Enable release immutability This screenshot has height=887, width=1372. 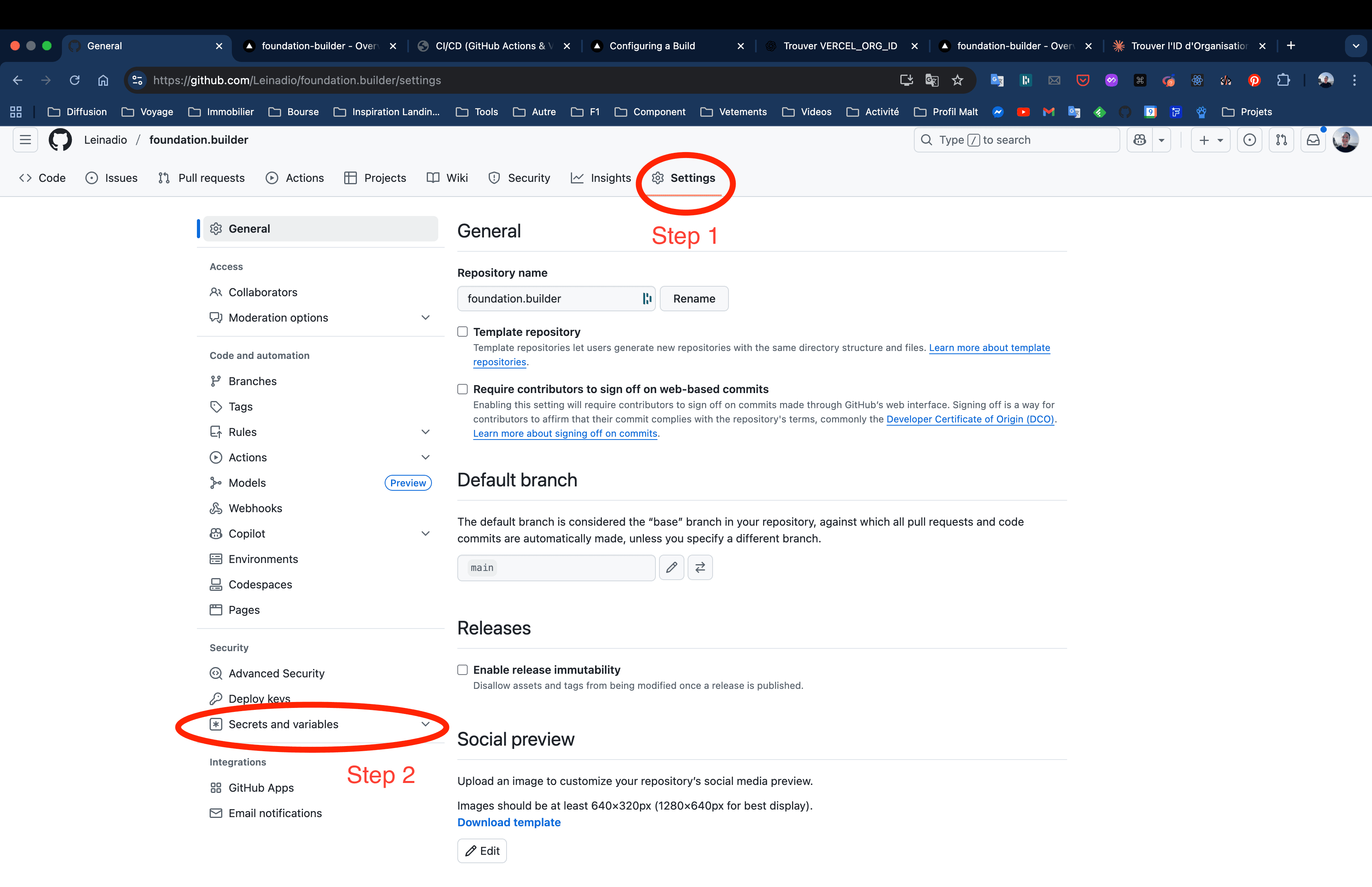[x=462, y=669]
